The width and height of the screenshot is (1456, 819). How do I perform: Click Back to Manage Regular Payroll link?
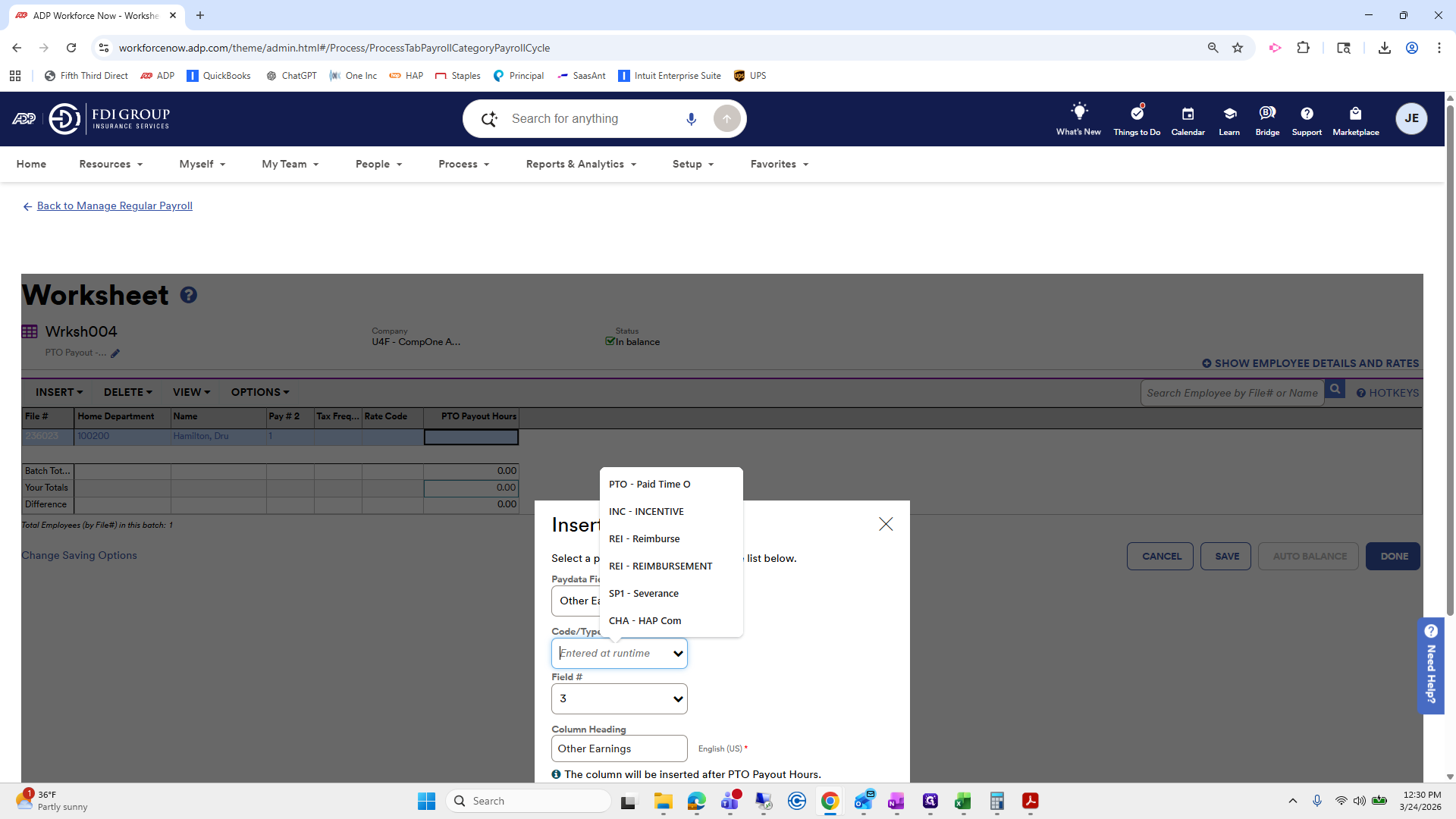(115, 206)
